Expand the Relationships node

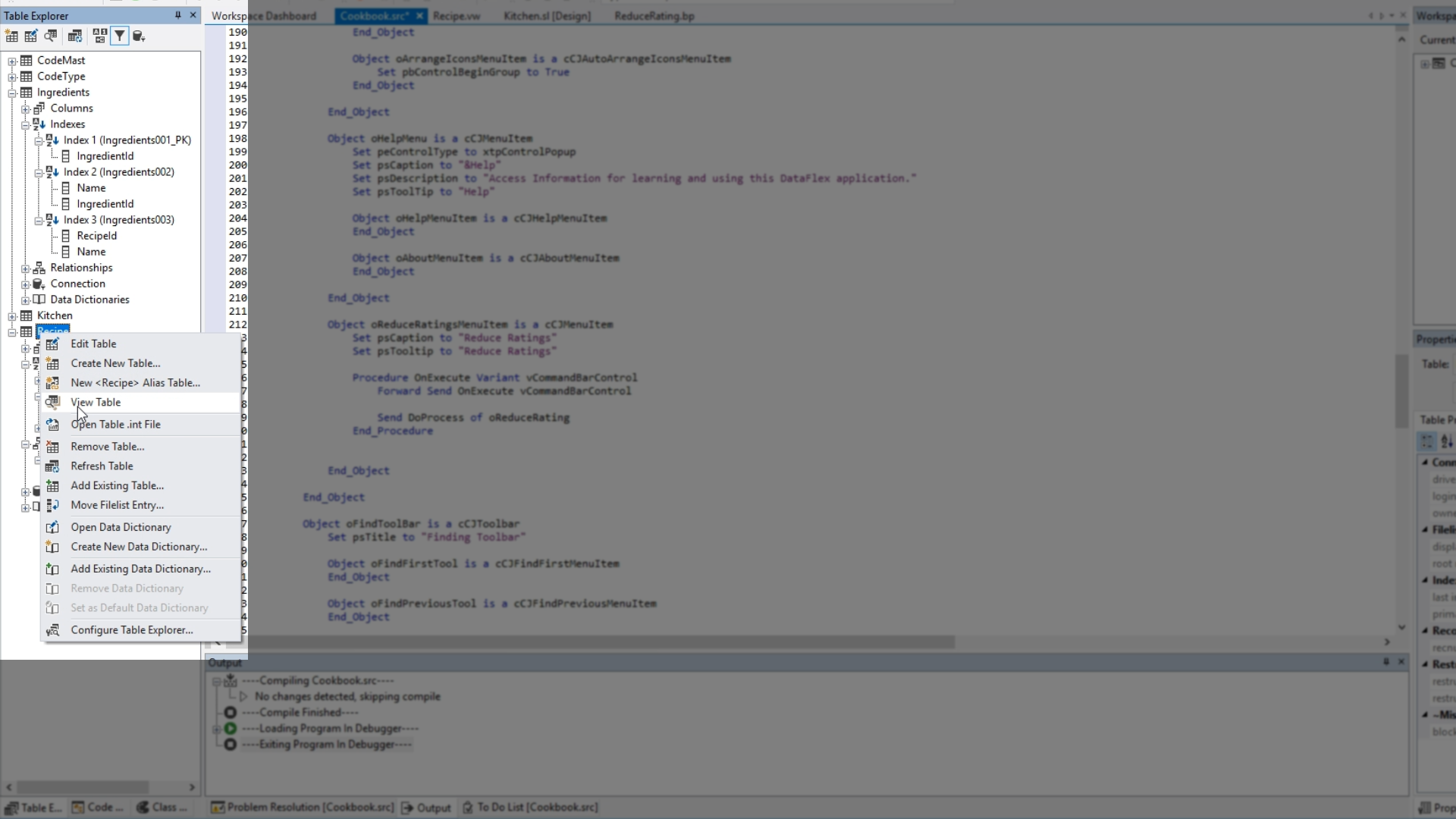25,268
